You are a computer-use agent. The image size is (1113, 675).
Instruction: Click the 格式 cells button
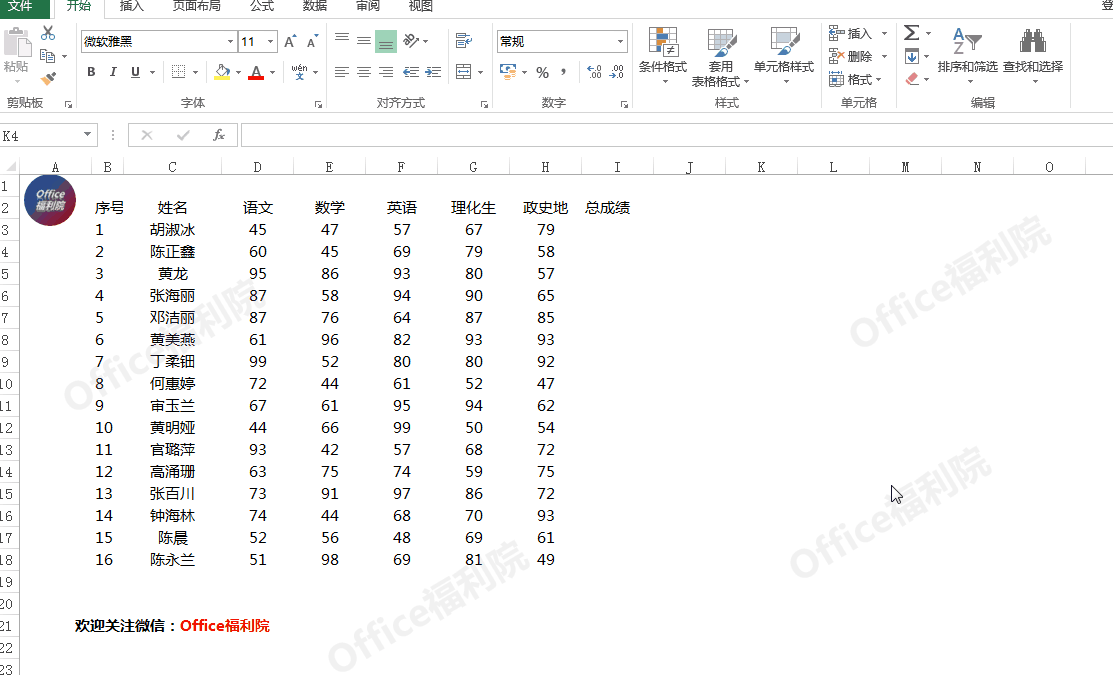coord(855,79)
